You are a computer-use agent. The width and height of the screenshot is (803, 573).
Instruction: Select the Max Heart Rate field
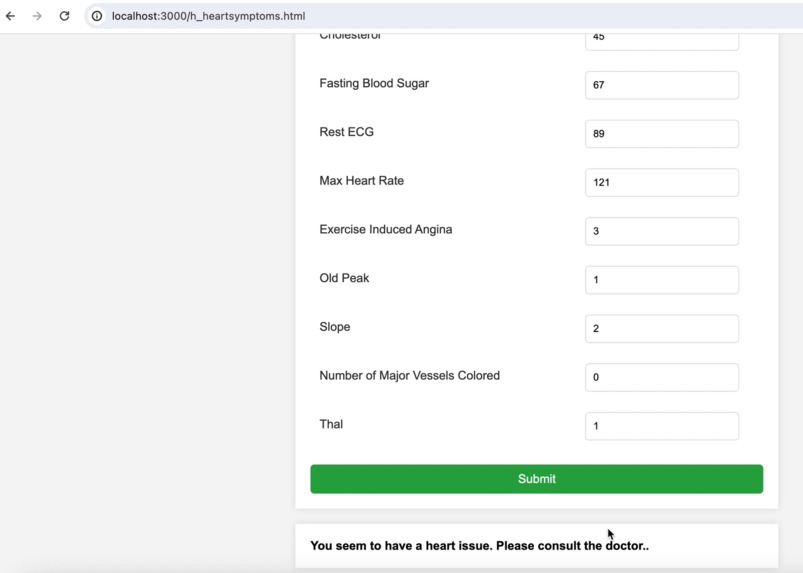coord(662,182)
